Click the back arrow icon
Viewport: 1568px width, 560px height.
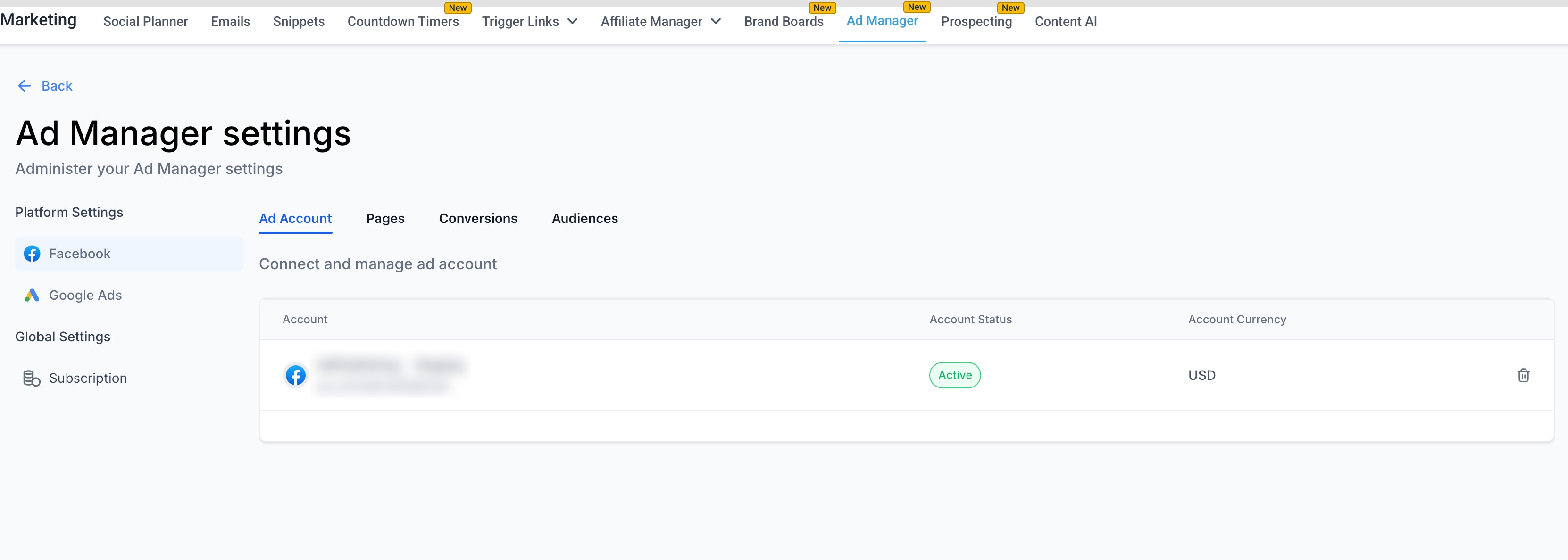(25, 86)
